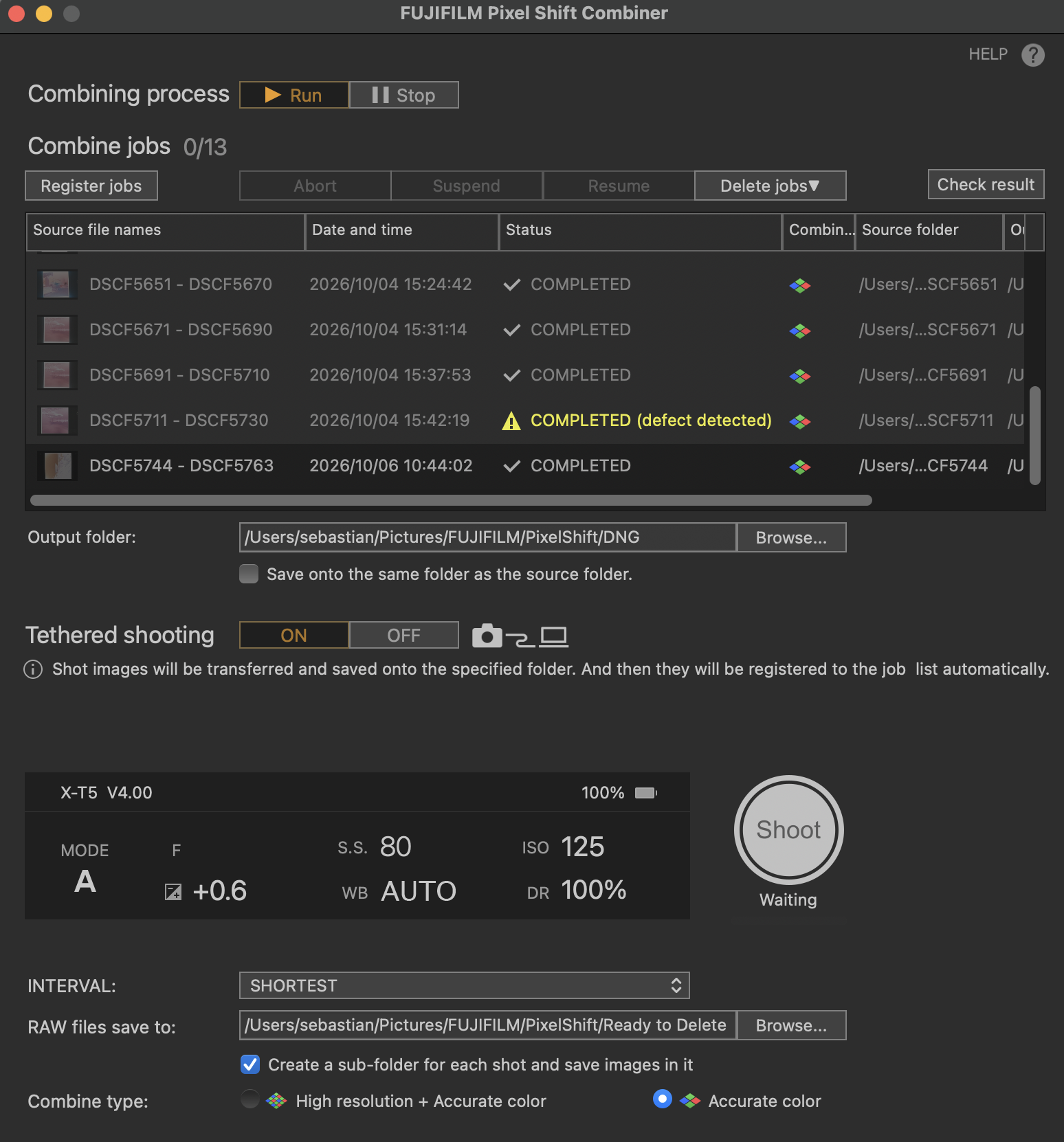Screen dimensions: 1064x1142
Task: Click the shutter speed value 80
Action: [395, 847]
